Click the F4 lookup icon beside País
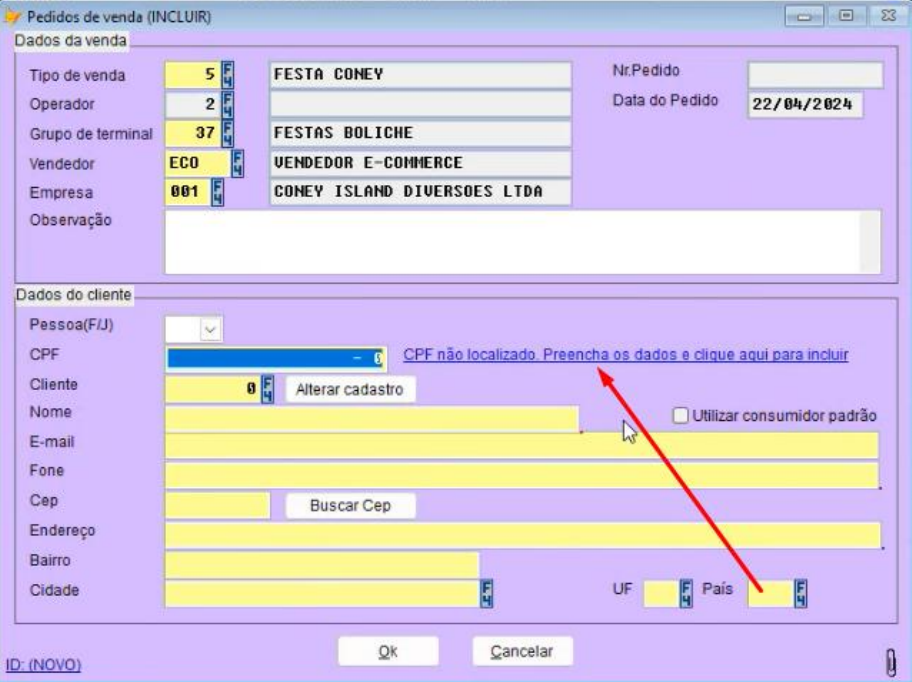This screenshot has width=912, height=682. point(800,594)
